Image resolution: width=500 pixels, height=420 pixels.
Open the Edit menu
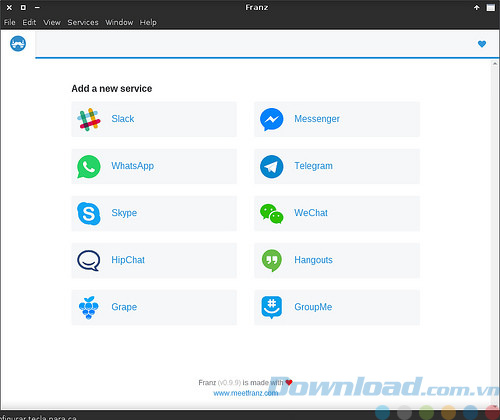tap(29, 22)
